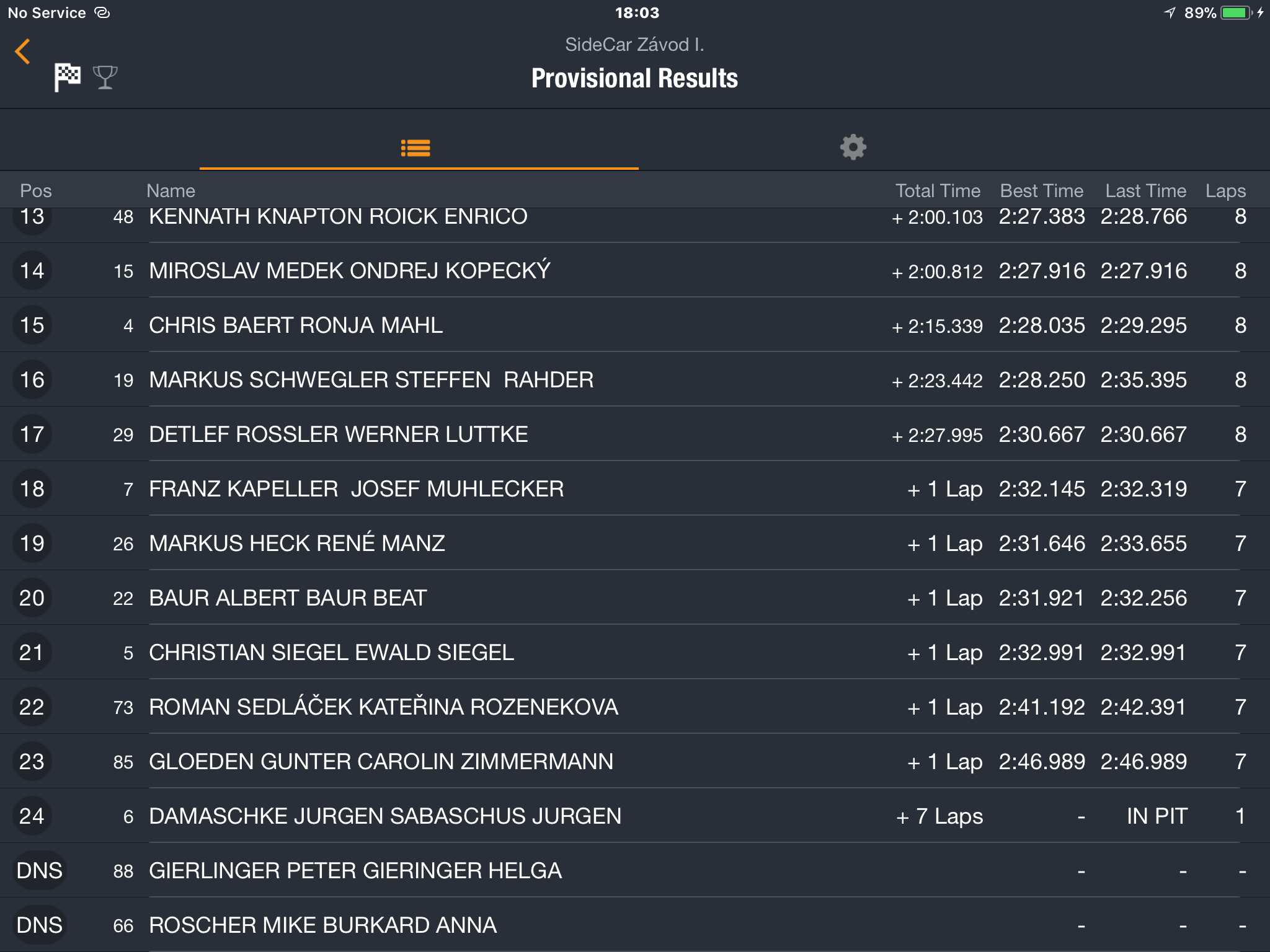Tap the orange back arrow

(x=23, y=51)
